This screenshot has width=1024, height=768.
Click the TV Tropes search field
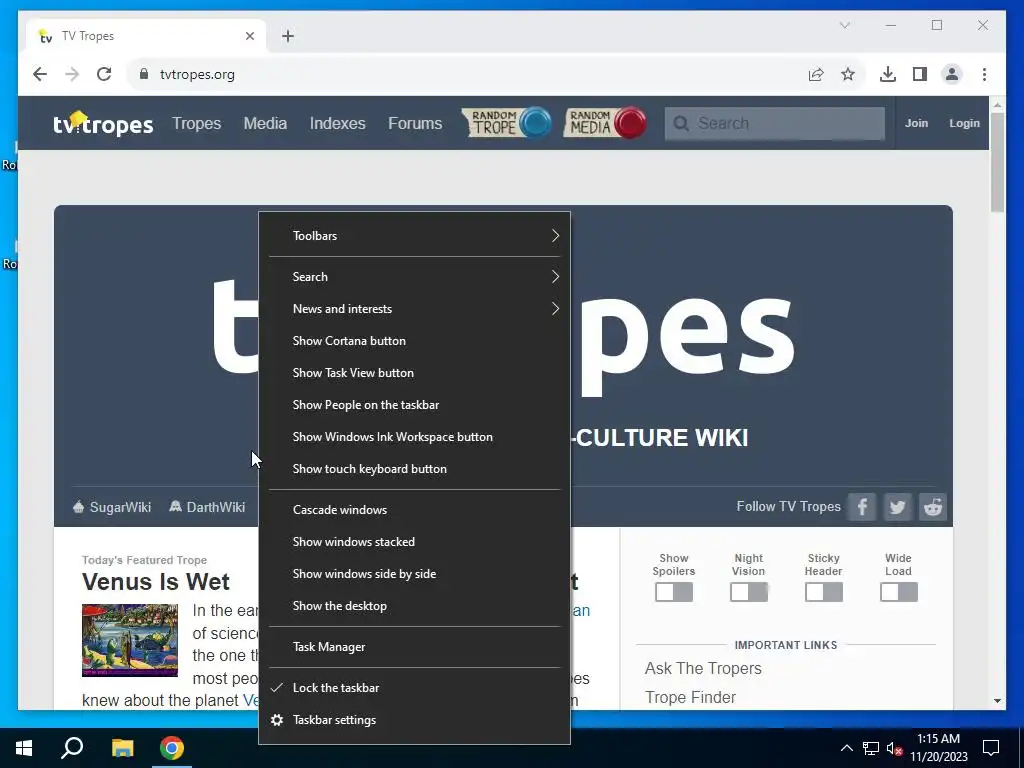pos(775,123)
